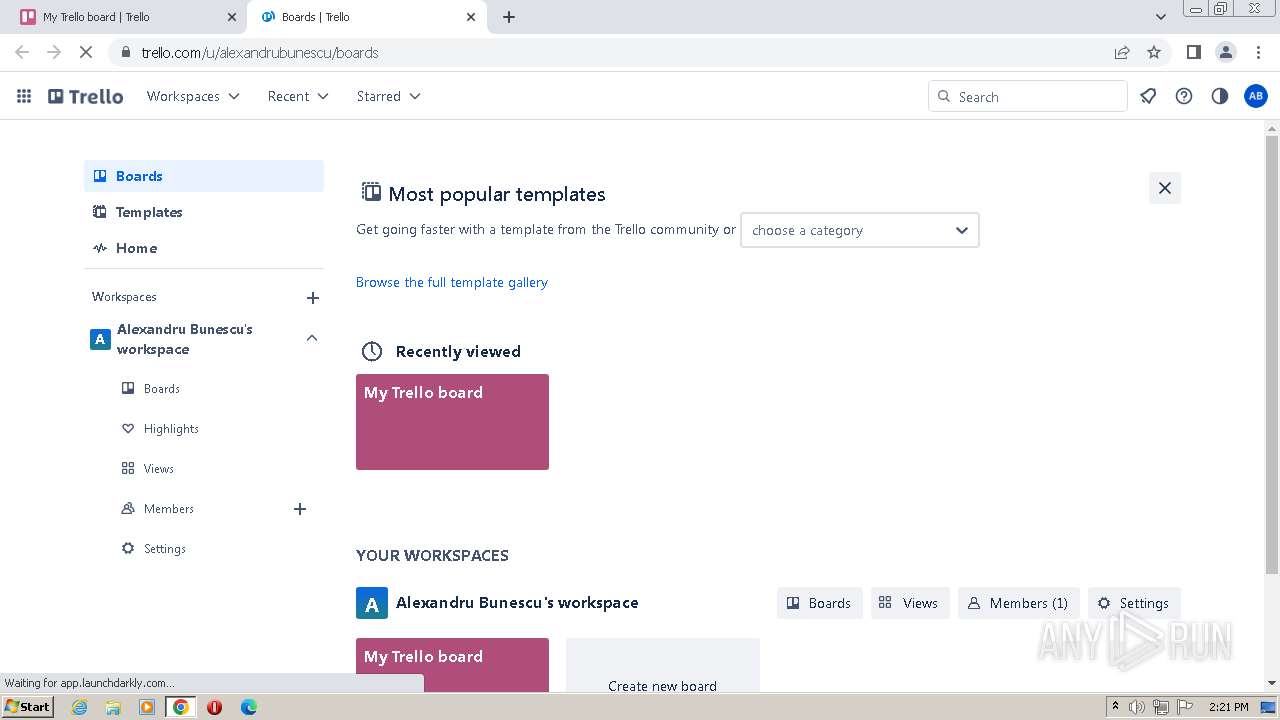Click the volume speaker tray icon
This screenshot has height=720, width=1280.
[x=1137, y=707]
